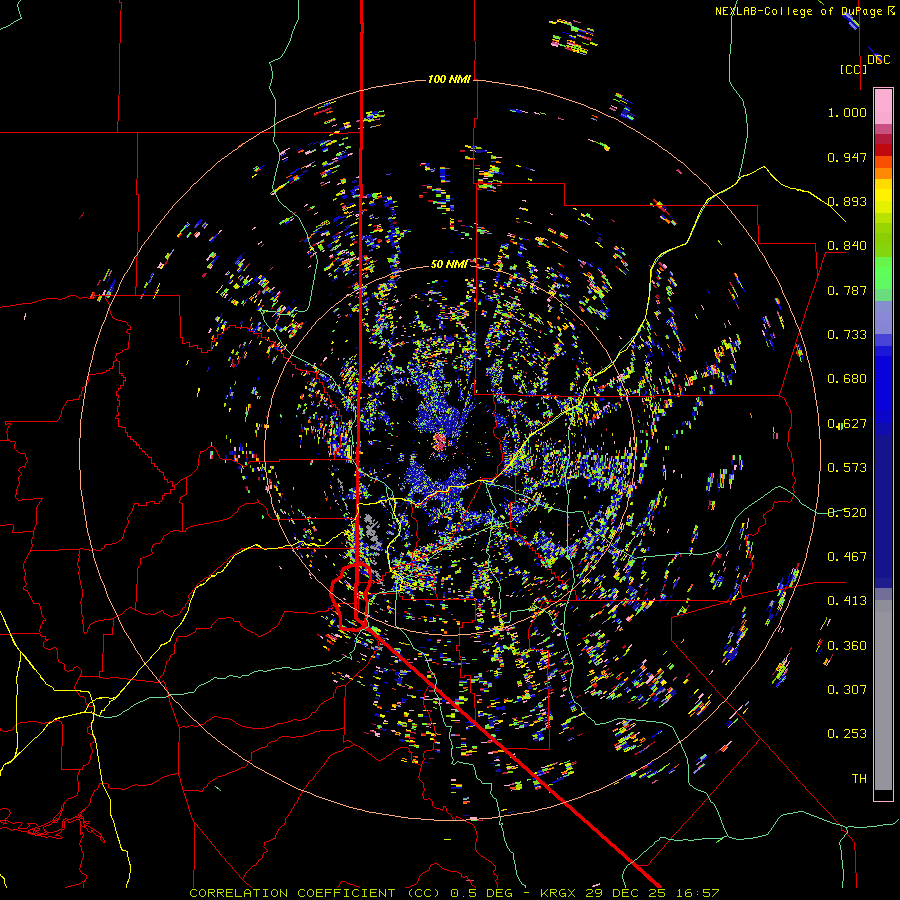This screenshot has width=900, height=900.
Task: Click the 0.733 color scale value
Action: 847,335
